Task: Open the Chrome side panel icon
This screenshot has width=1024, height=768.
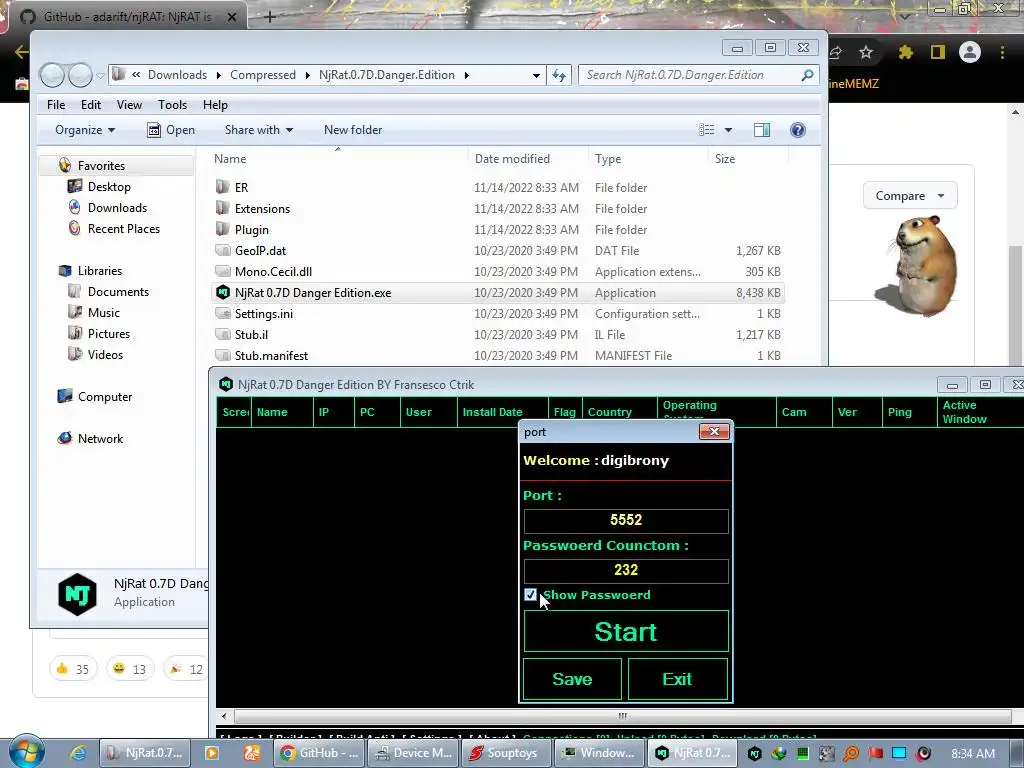Action: pyautogui.click(x=938, y=52)
